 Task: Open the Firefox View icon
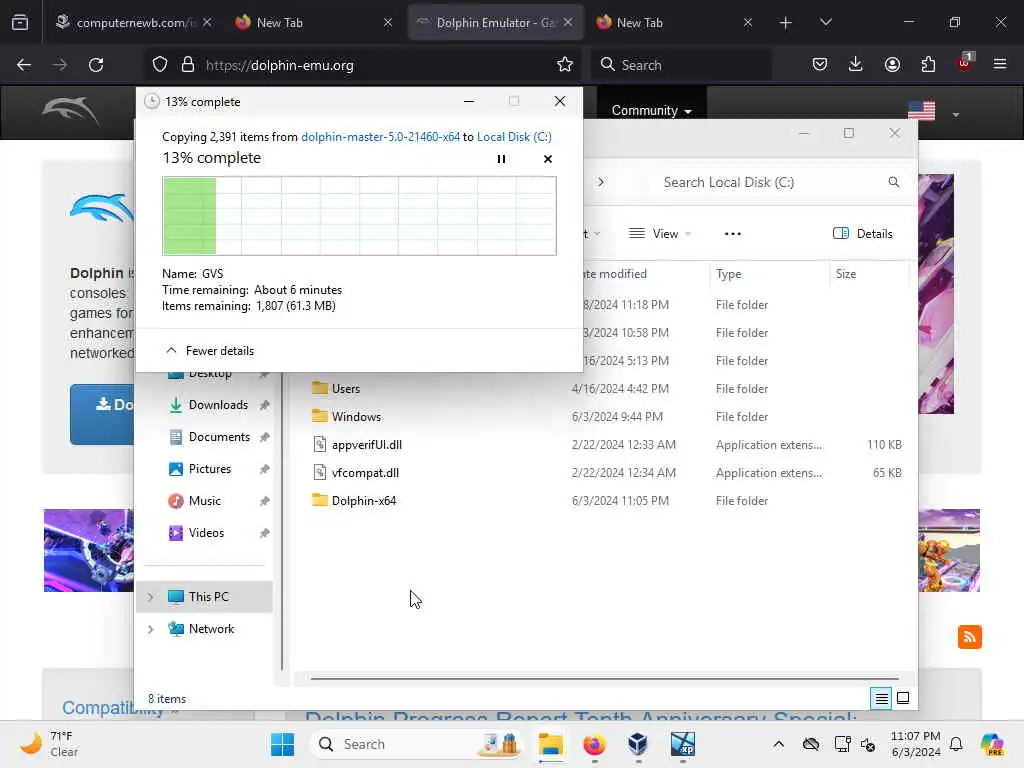click(20, 22)
